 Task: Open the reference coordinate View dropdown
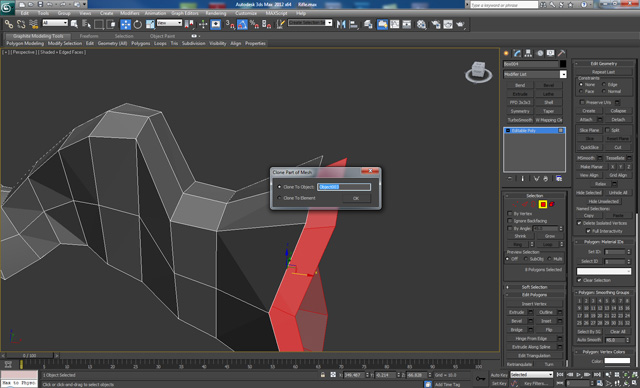[x=169, y=23]
